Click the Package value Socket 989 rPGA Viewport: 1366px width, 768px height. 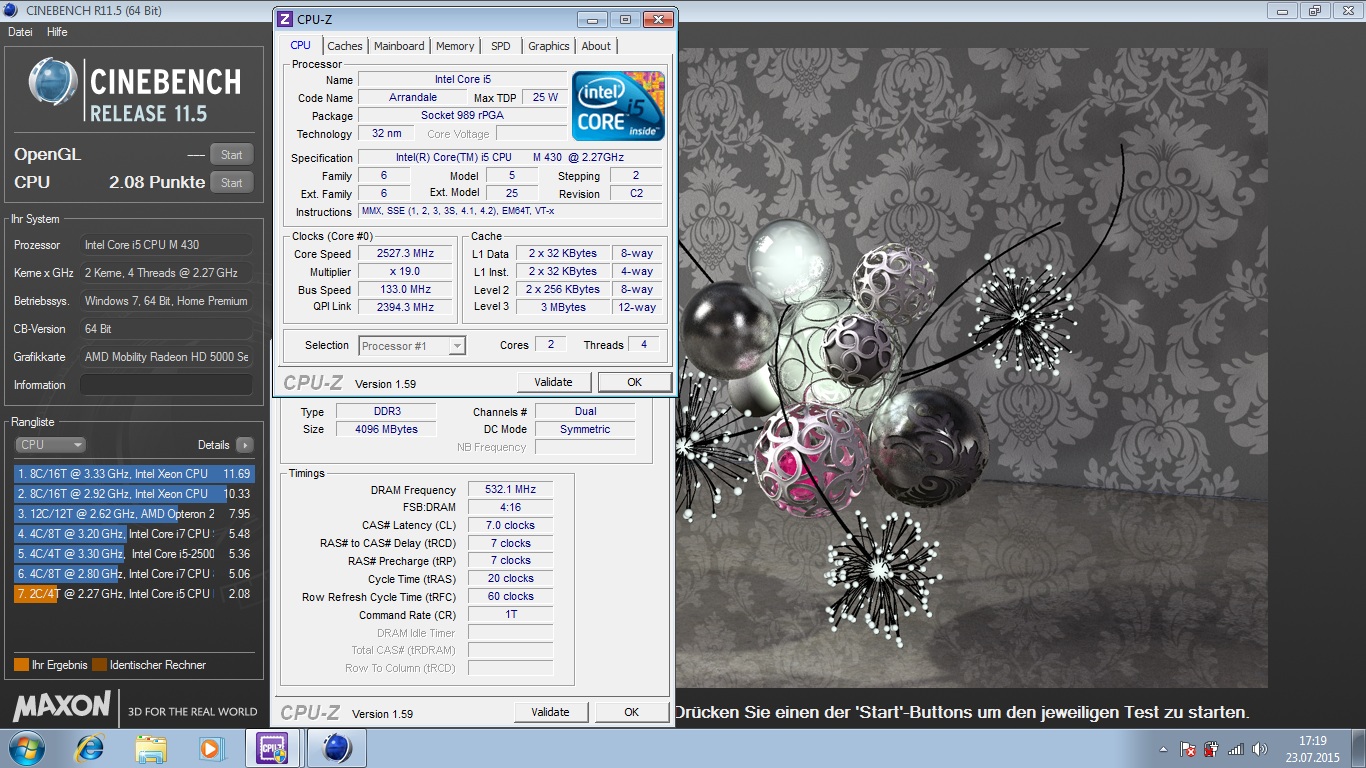462,116
